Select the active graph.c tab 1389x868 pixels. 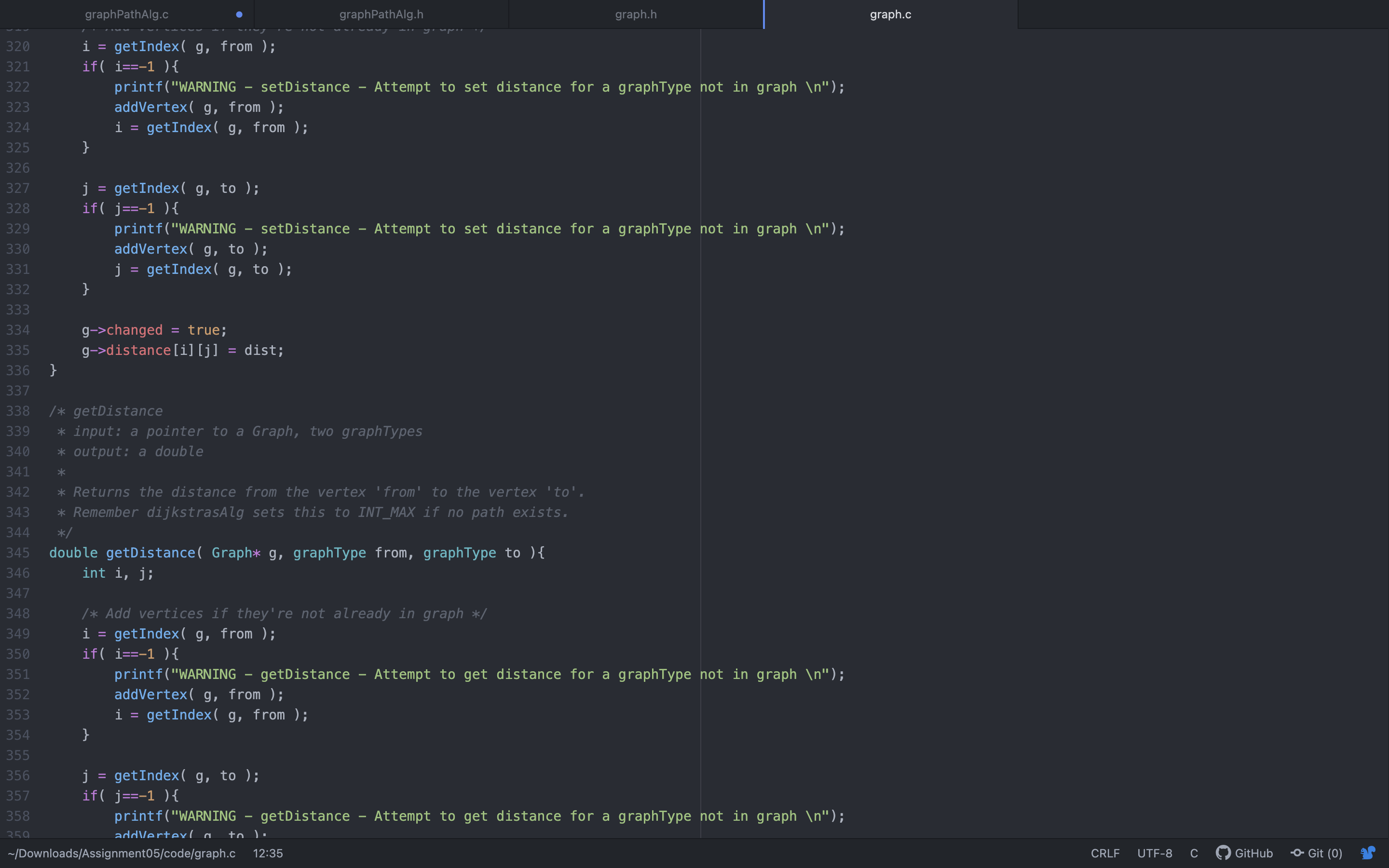pyautogui.click(x=890, y=14)
